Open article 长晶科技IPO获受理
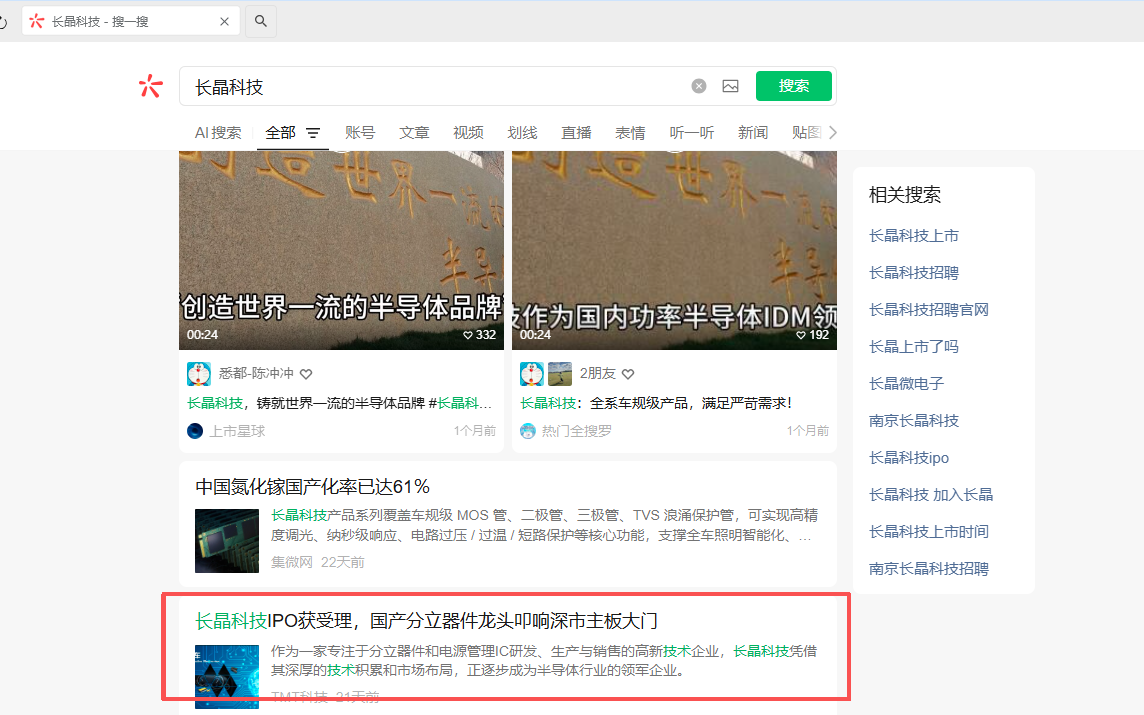This screenshot has width=1144, height=715. tap(426, 621)
